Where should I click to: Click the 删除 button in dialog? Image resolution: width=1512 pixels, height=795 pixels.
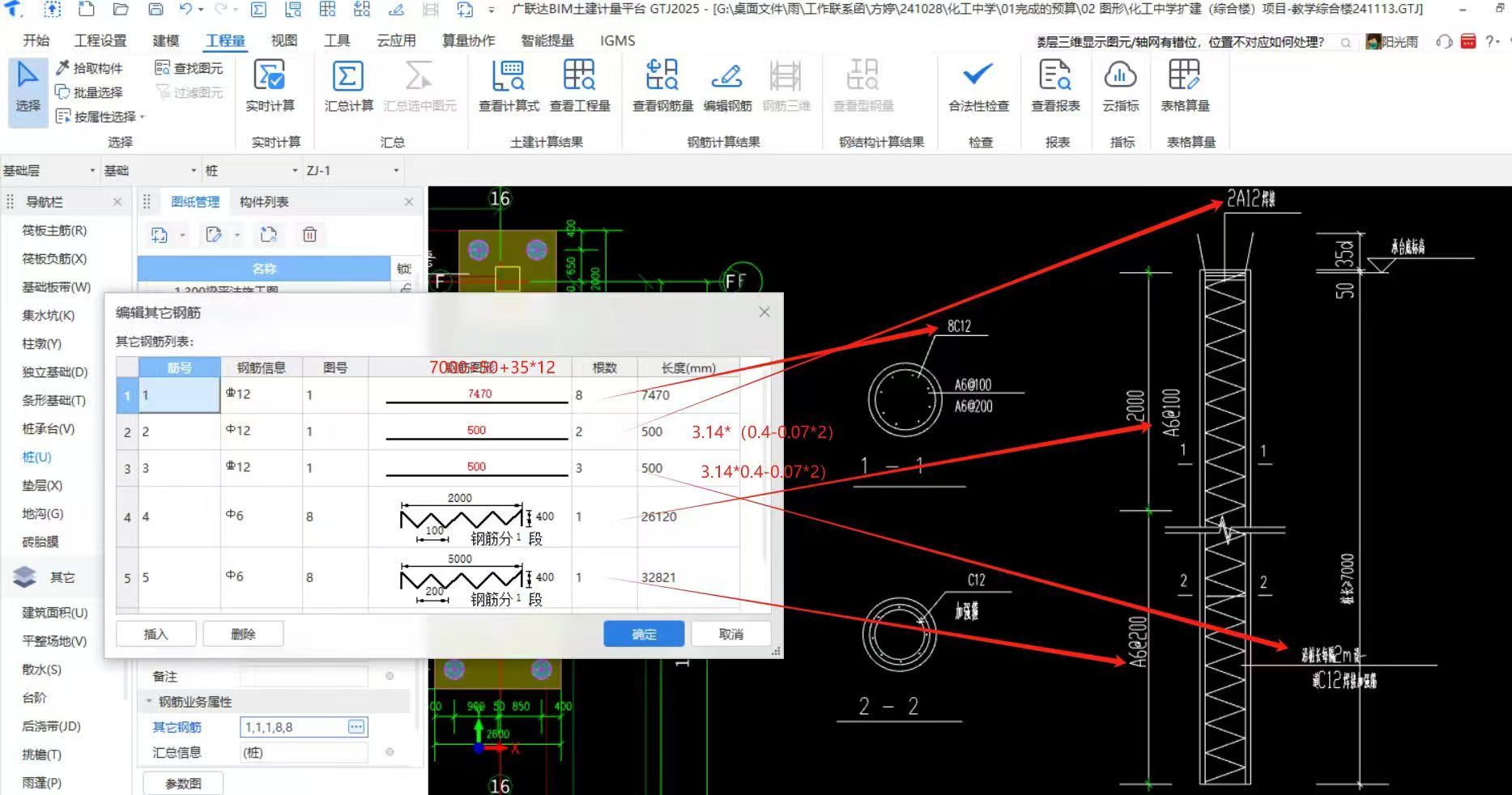(243, 634)
